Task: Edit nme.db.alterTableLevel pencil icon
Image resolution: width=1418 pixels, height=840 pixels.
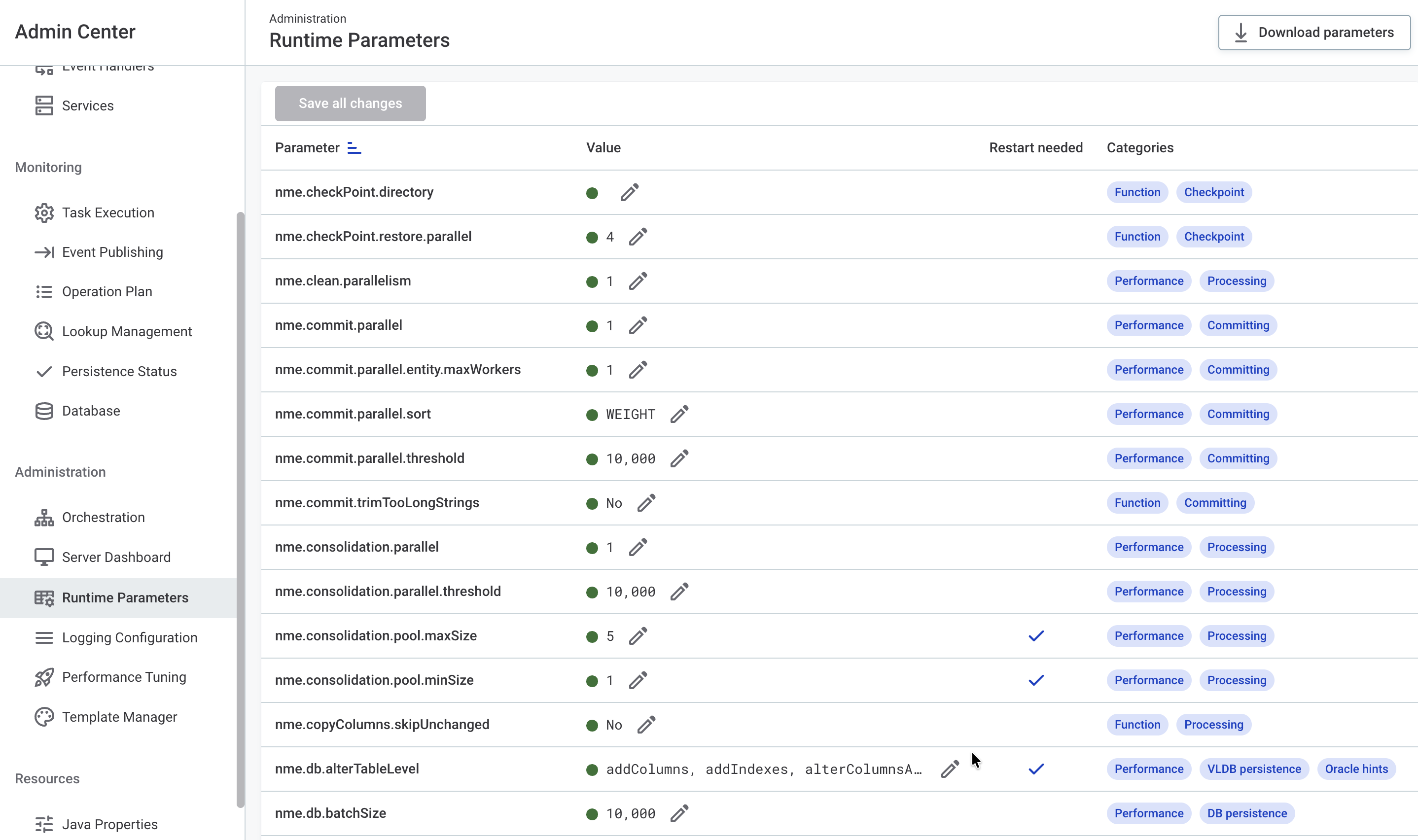Action: (950, 769)
